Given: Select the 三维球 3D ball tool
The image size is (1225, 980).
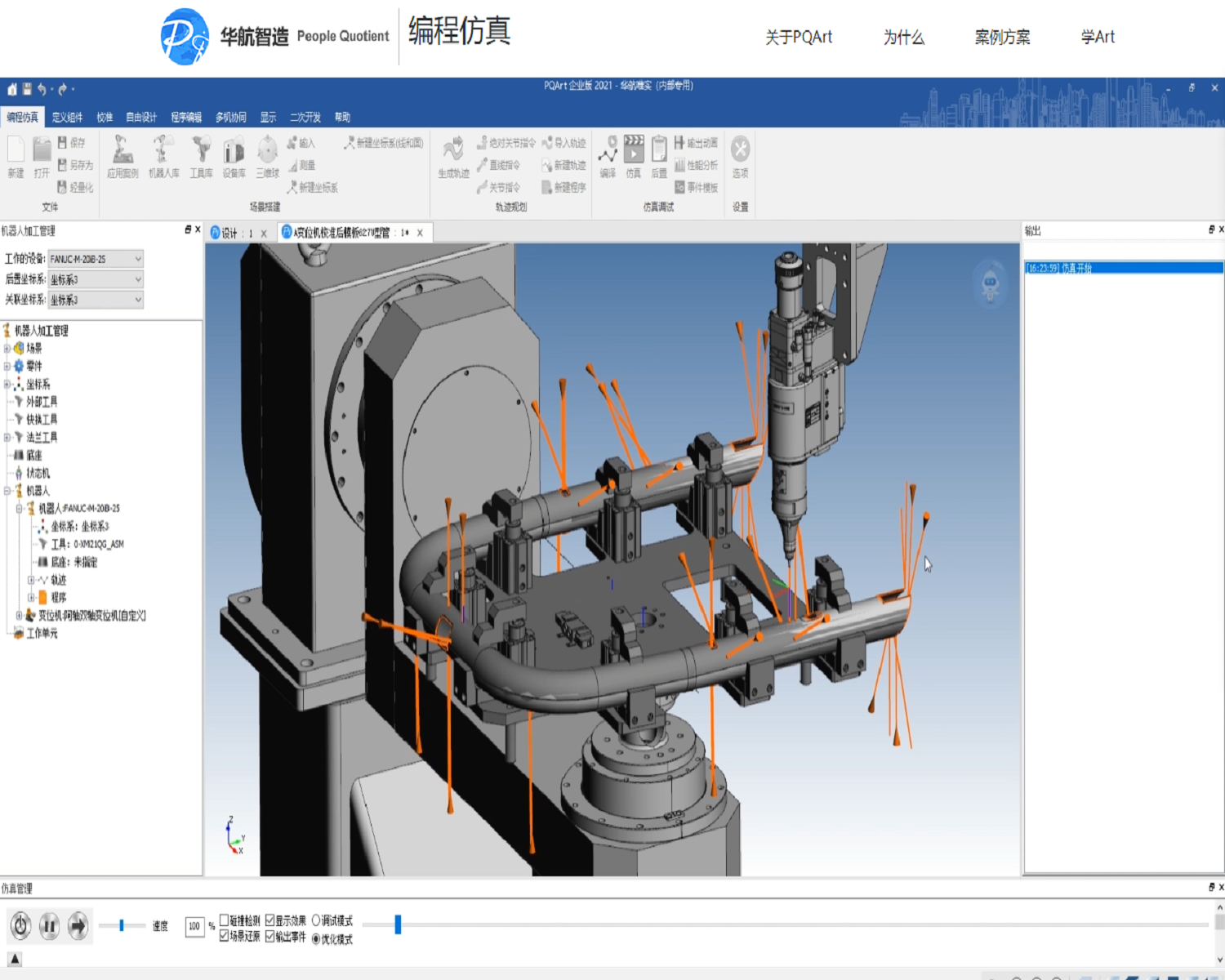Looking at the screenshot, I should point(267,156).
